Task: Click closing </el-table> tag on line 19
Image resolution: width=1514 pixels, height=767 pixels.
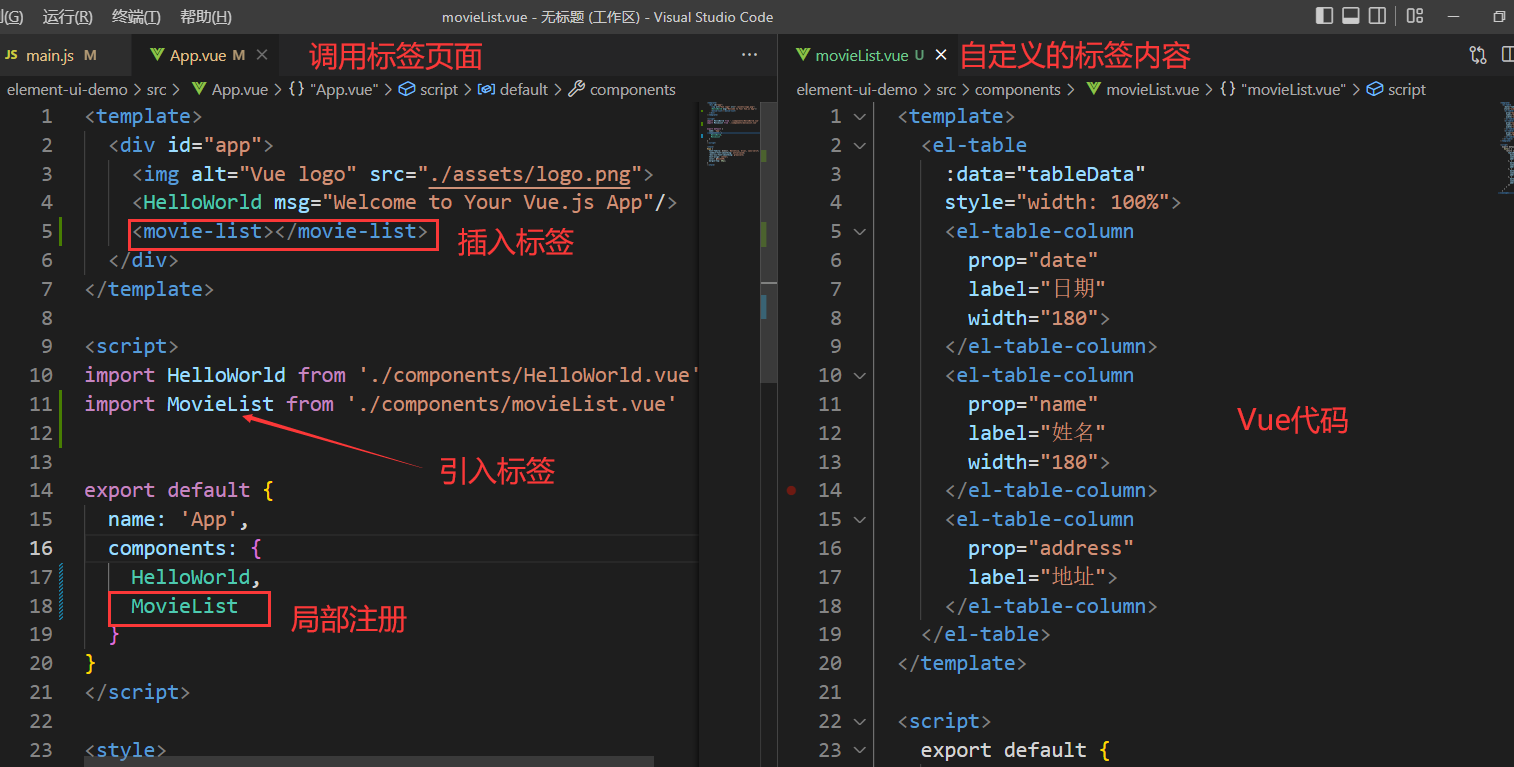Action: point(986,635)
